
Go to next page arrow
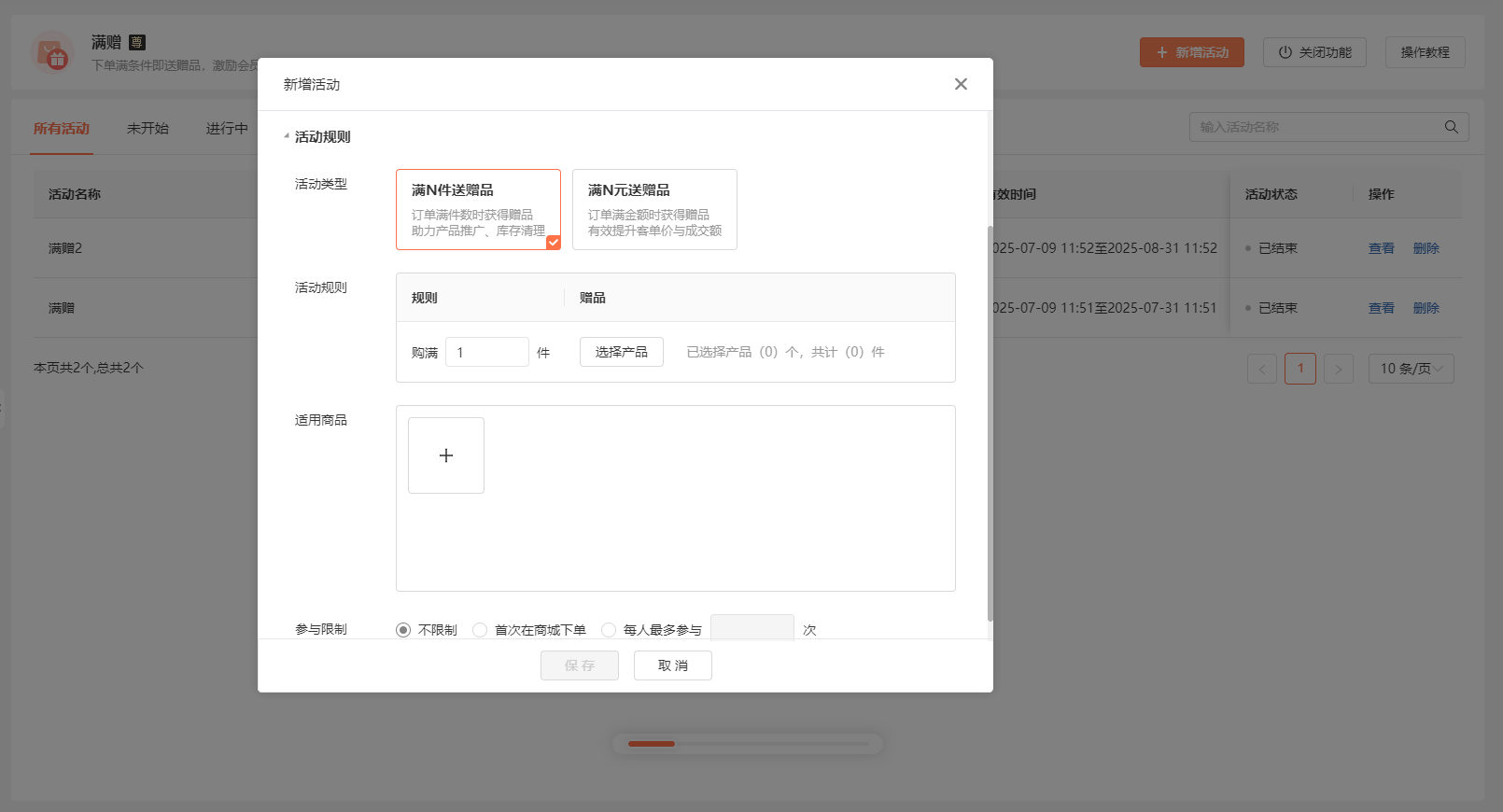click(x=1338, y=369)
